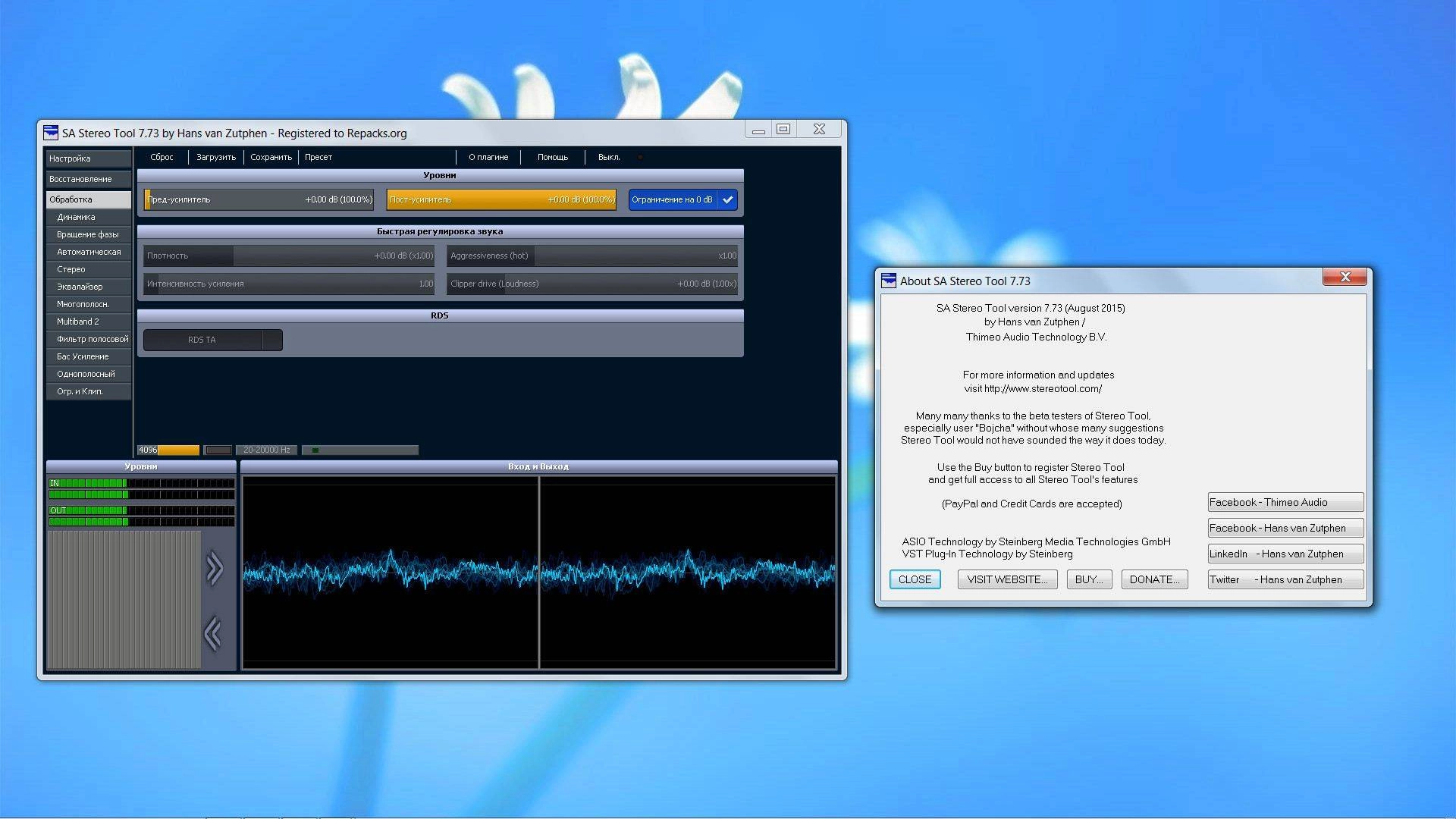Image resolution: width=1456 pixels, height=819 pixels.
Task: Click the 'VISIT WEBSITE...' button
Action: click(x=1007, y=579)
